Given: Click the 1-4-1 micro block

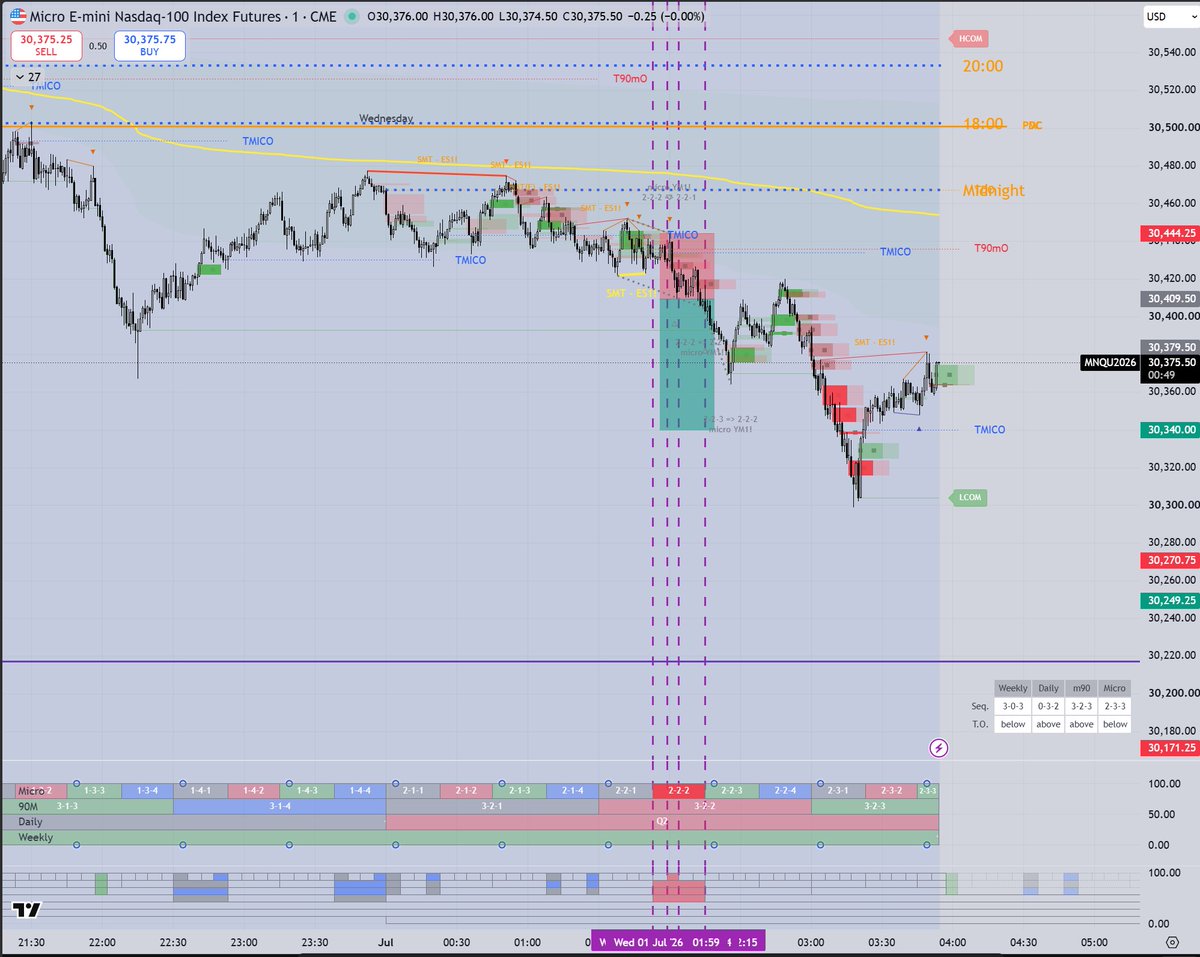Looking at the screenshot, I should 200,791.
